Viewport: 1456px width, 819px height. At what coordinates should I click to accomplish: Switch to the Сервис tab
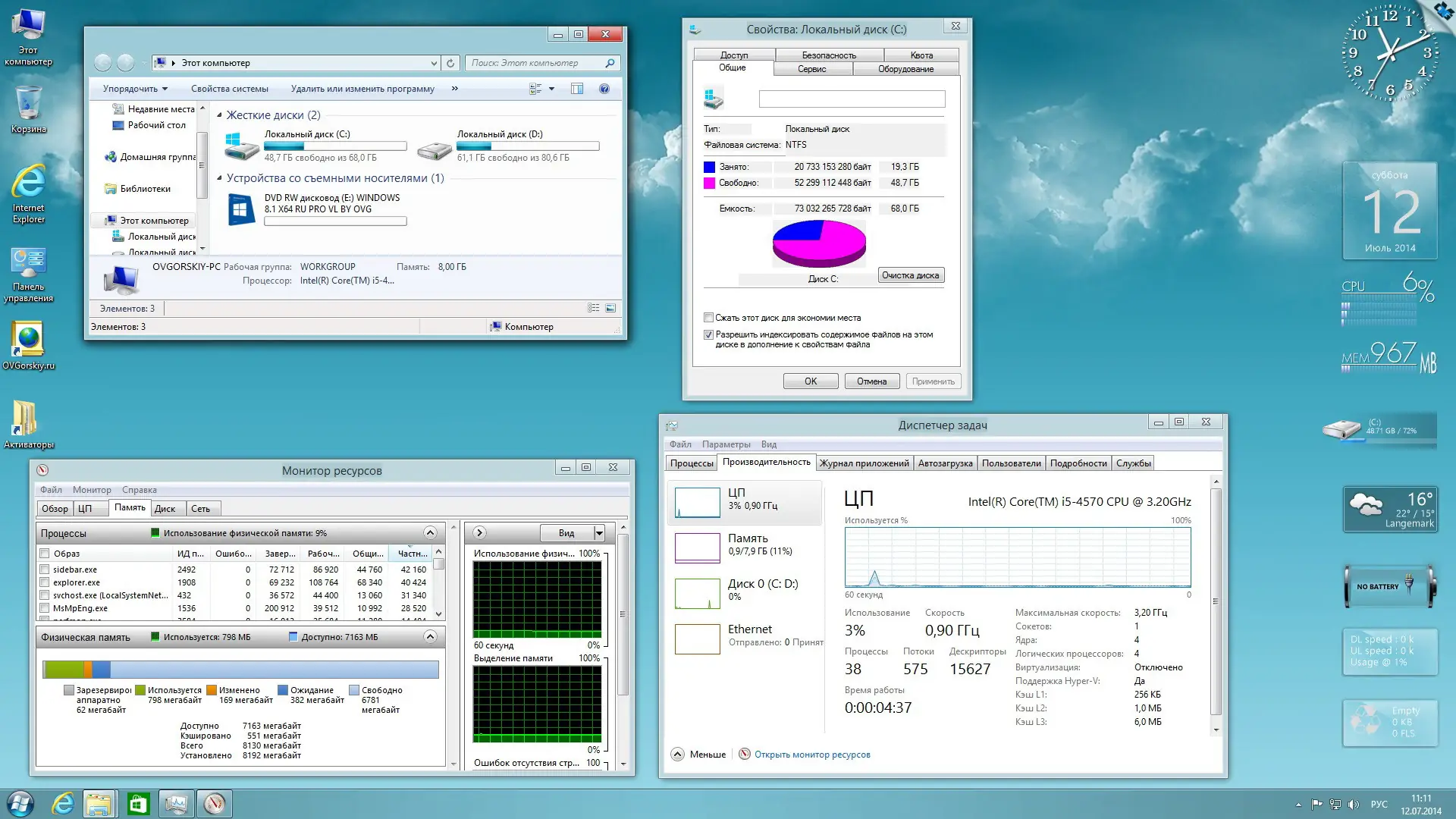[x=812, y=67]
